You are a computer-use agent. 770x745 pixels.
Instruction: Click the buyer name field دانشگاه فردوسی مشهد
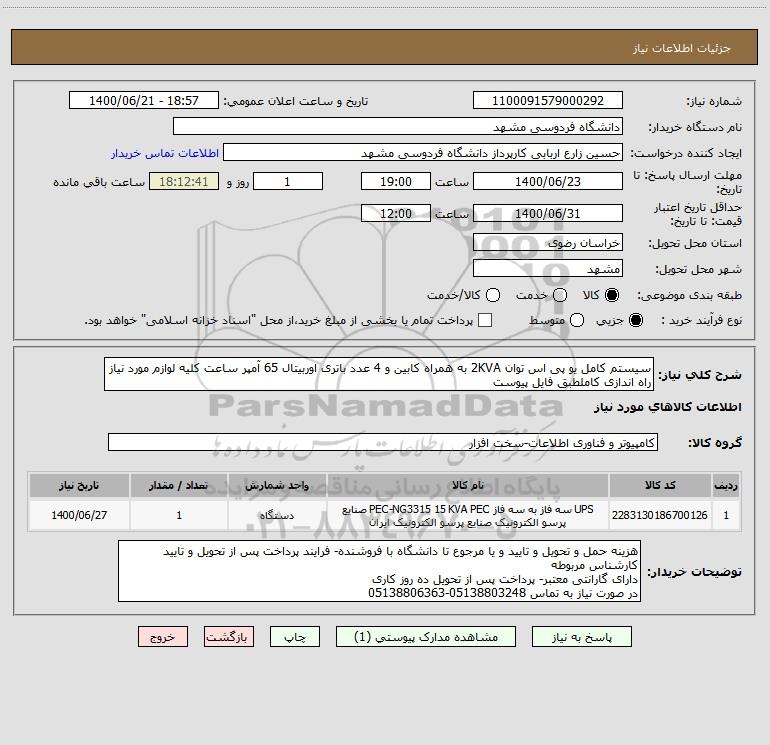398,127
